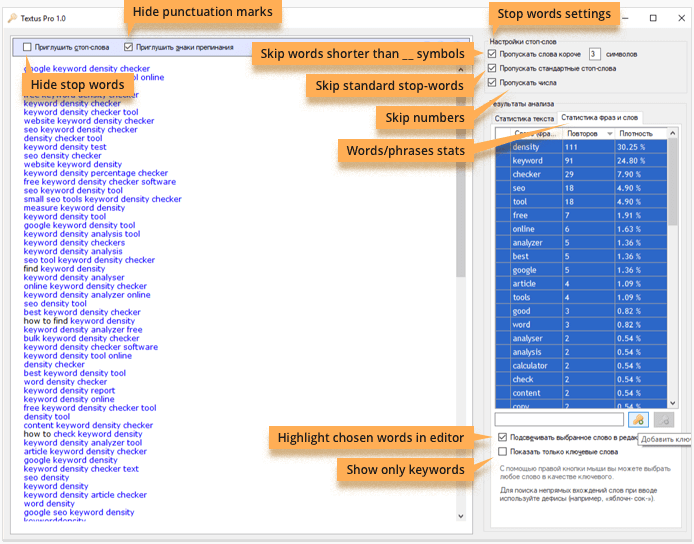Click the '111' repeats cell
Screen dimensions: 694x544
tap(589, 147)
